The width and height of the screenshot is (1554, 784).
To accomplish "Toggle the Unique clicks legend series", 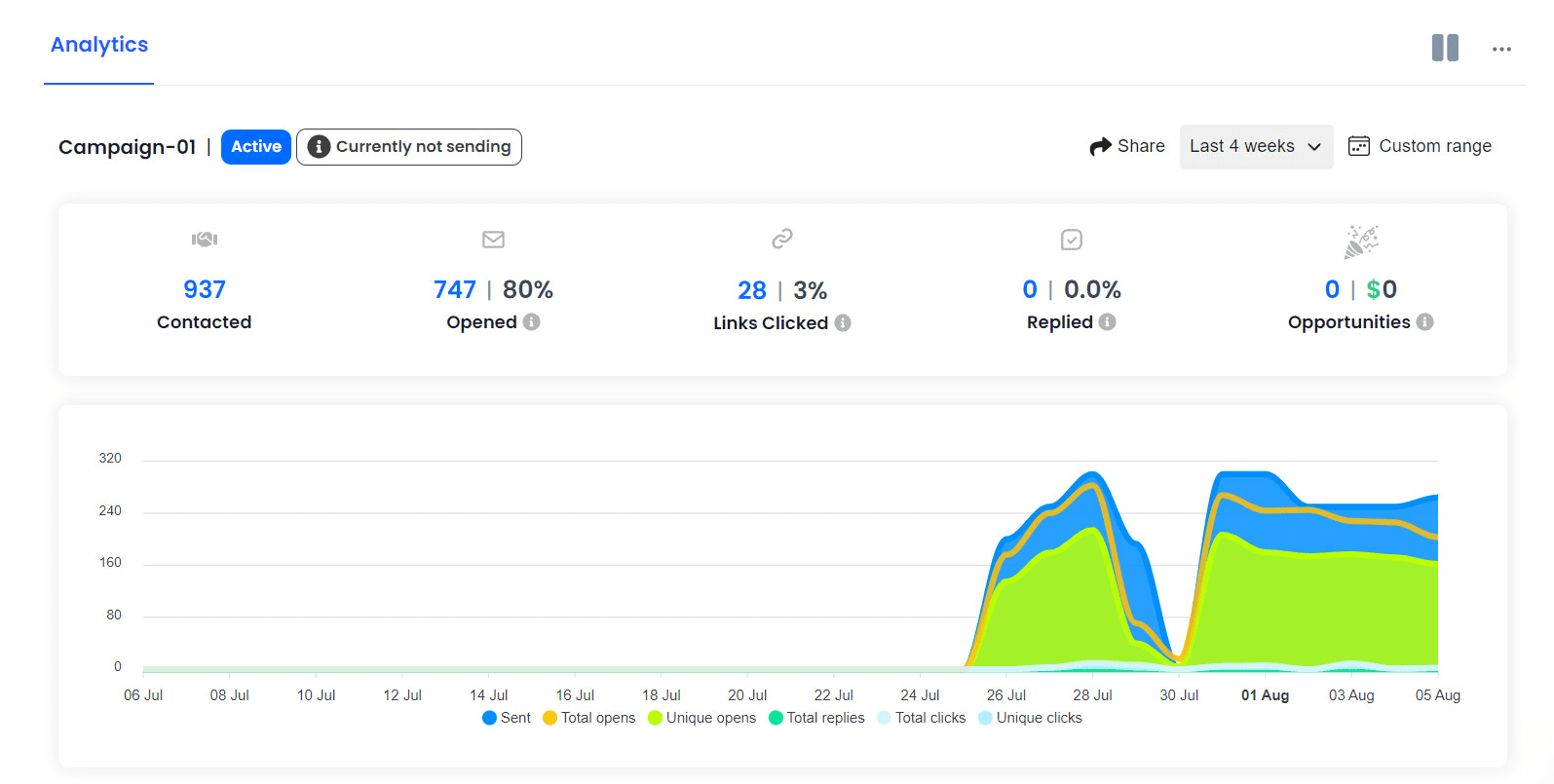I will click(1030, 718).
